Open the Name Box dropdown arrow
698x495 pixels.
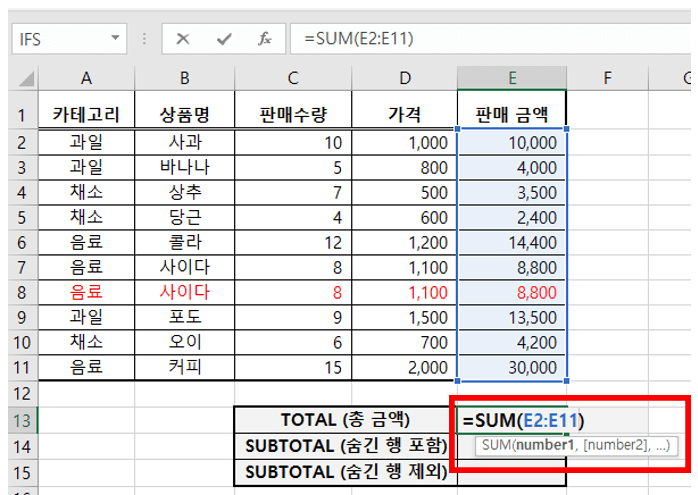(115, 38)
